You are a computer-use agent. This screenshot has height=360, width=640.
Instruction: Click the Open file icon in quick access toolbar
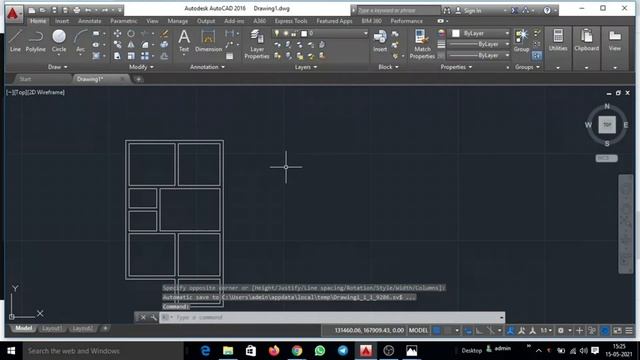click(x=43, y=10)
